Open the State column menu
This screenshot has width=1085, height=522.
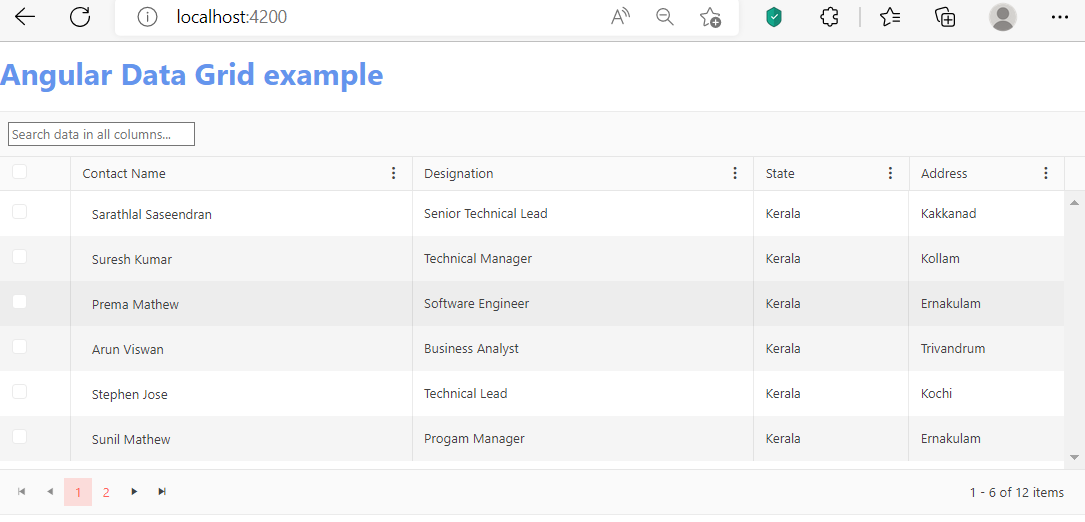click(x=890, y=173)
